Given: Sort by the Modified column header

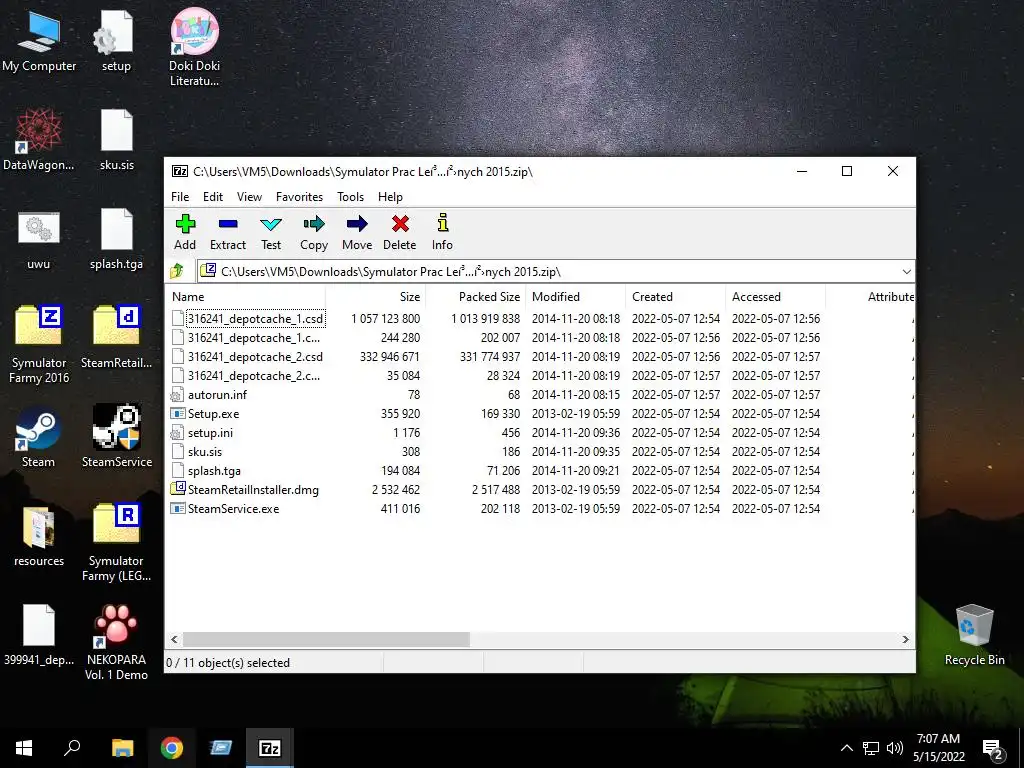Looking at the screenshot, I should pyautogui.click(x=575, y=296).
